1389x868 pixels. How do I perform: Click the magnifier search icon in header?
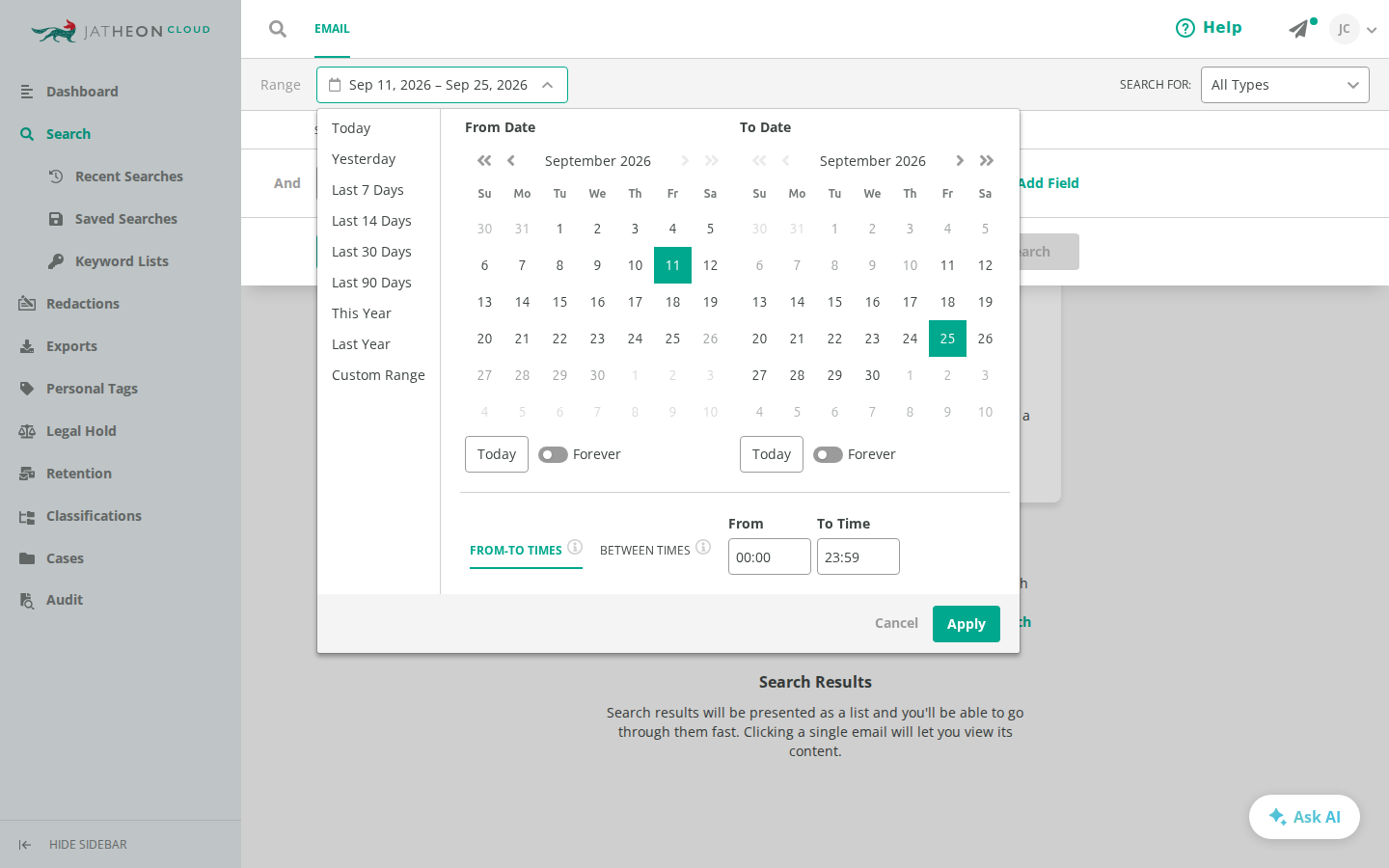pyautogui.click(x=278, y=29)
